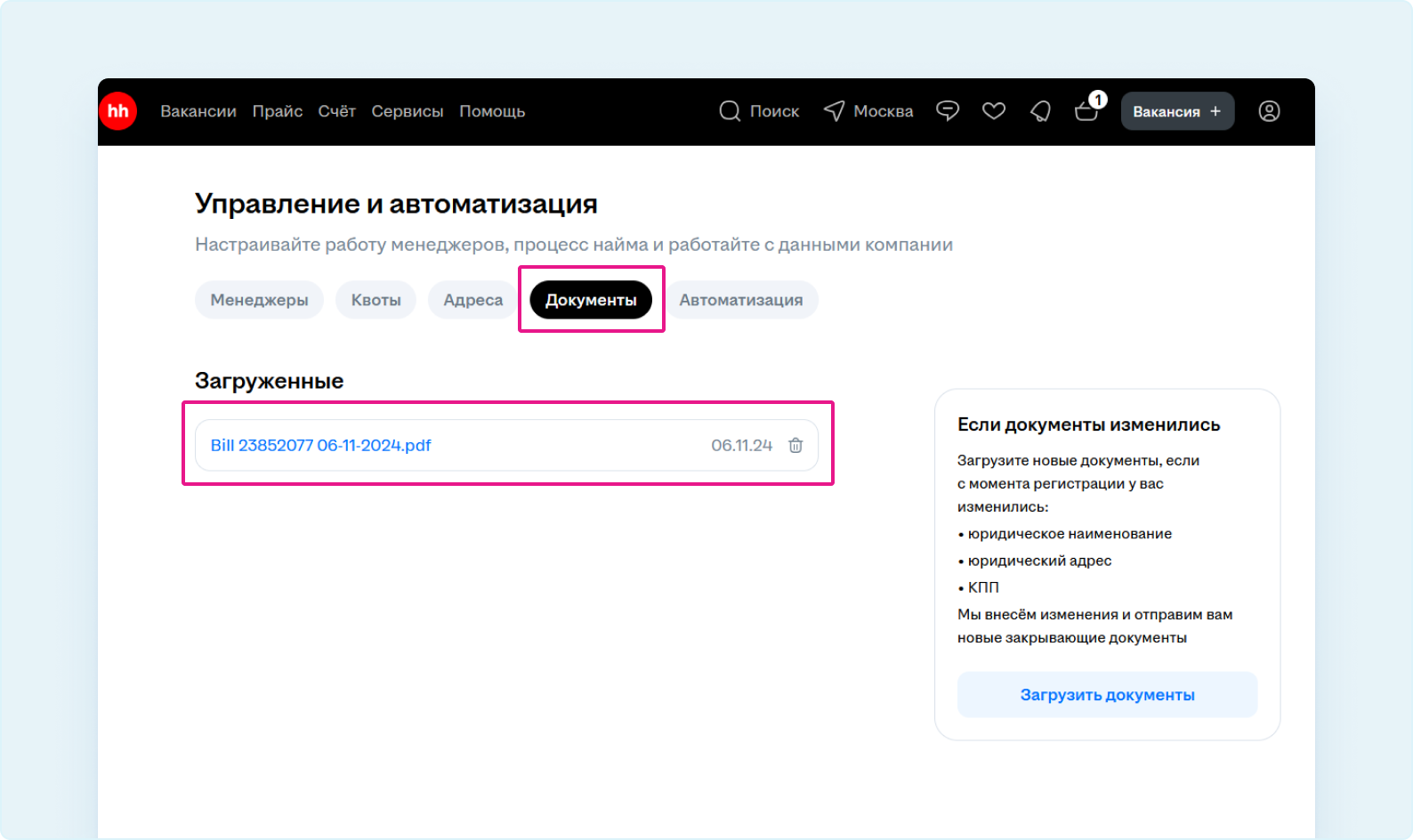Open the chat messages icon
1413x840 pixels.
click(x=948, y=111)
